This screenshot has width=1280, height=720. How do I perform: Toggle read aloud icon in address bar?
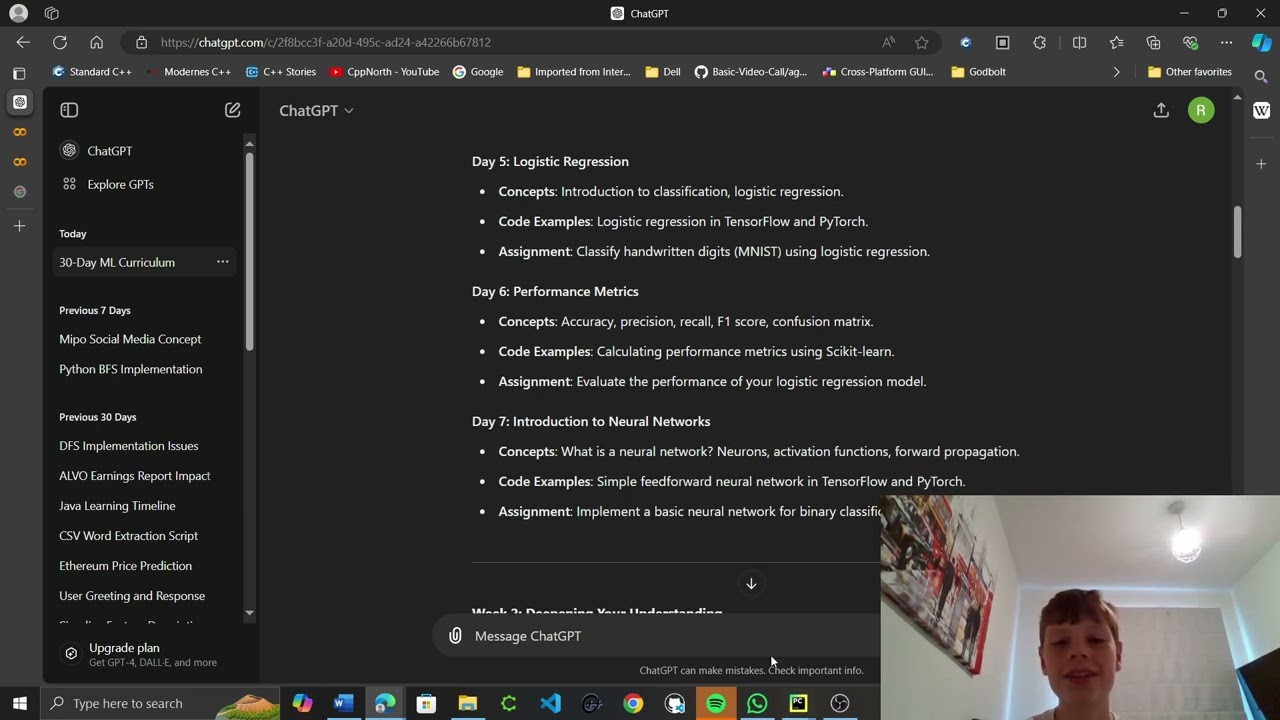(x=888, y=42)
